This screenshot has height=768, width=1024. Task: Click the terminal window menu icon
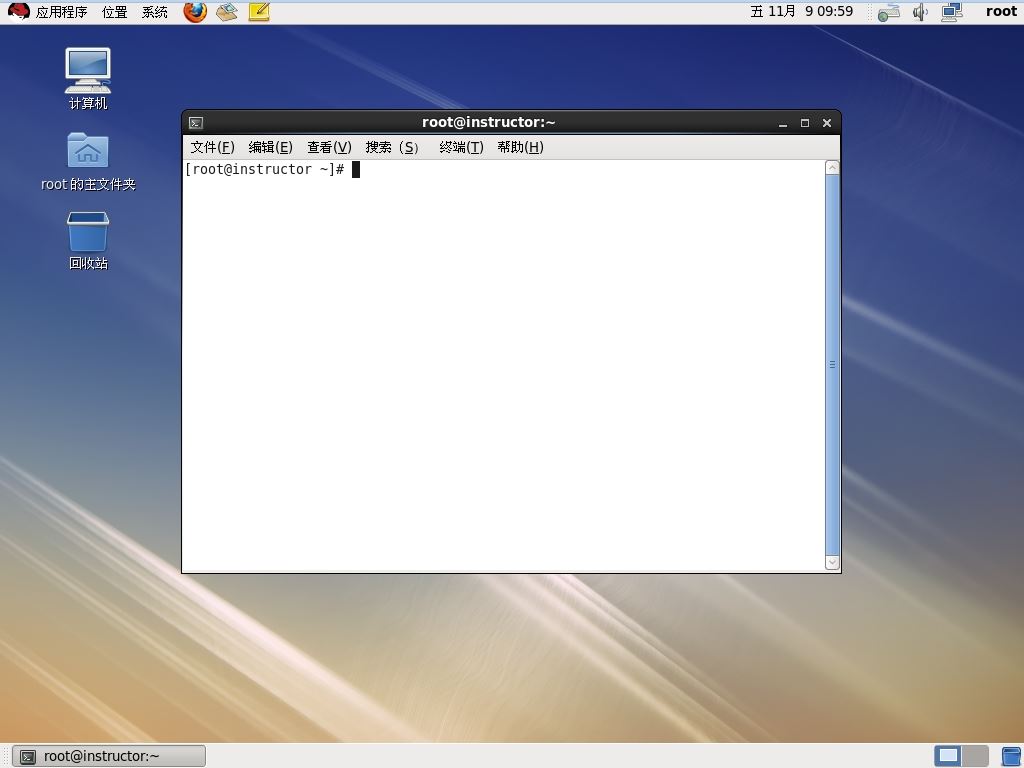click(196, 123)
